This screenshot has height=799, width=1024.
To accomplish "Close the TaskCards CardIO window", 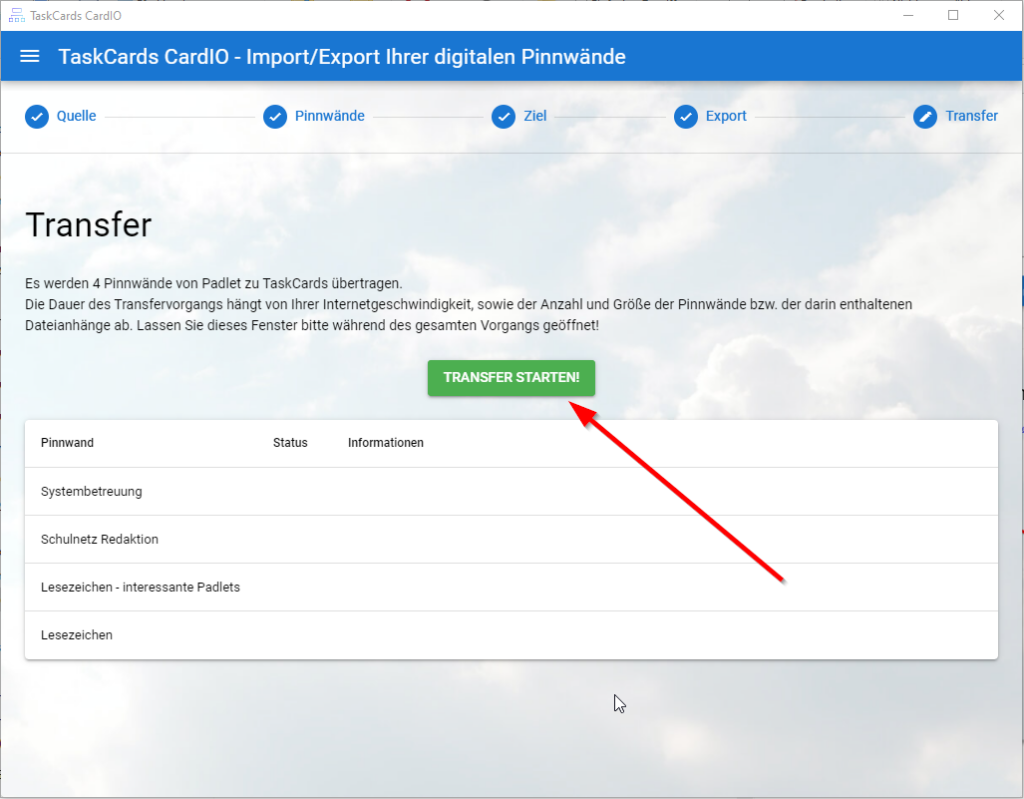I will 999,15.
